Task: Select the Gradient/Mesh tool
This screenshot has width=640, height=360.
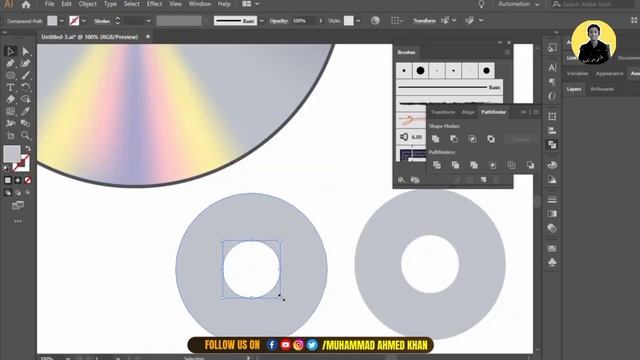Action: (11, 111)
